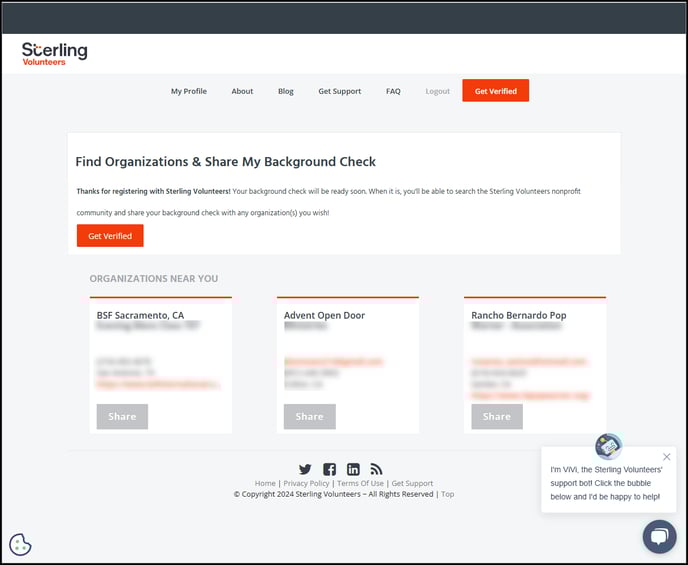Click the Get Verified button in navigation bar
The width and height of the screenshot is (688, 565).
coord(495,91)
